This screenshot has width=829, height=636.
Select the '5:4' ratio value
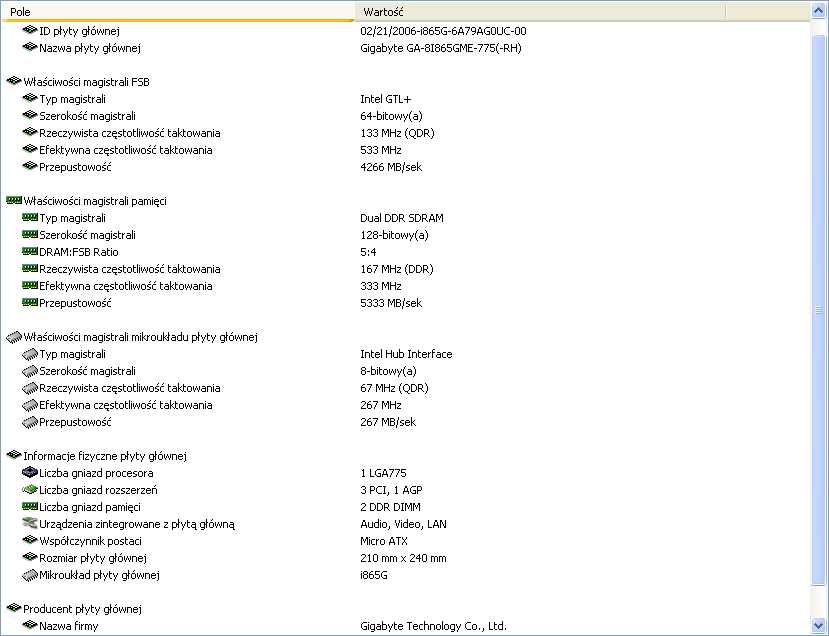point(368,252)
